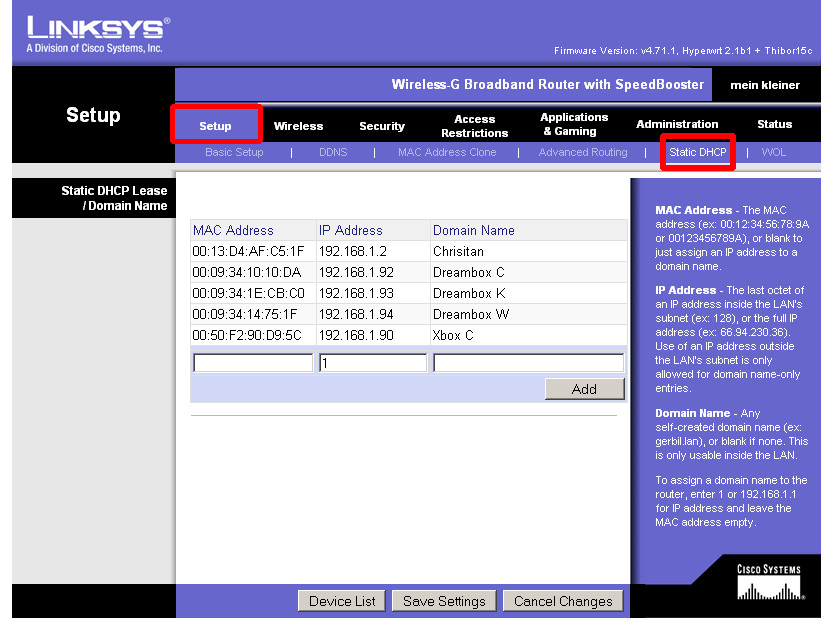Viewport: 839px width, 631px height.
Task: Click the empty MAC Address input field
Action: pos(253,363)
